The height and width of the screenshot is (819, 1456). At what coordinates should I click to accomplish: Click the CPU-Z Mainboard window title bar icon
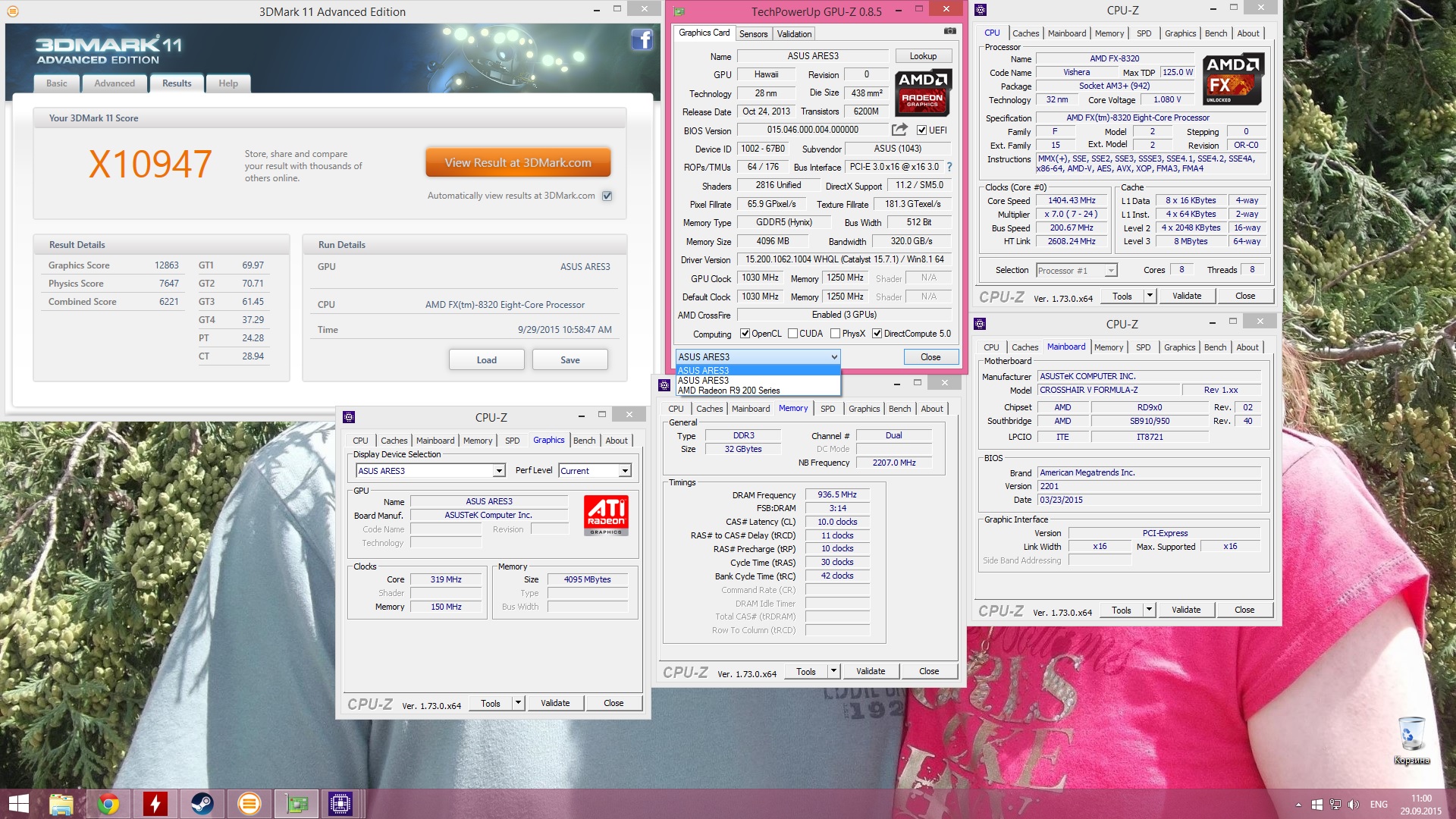coord(980,324)
